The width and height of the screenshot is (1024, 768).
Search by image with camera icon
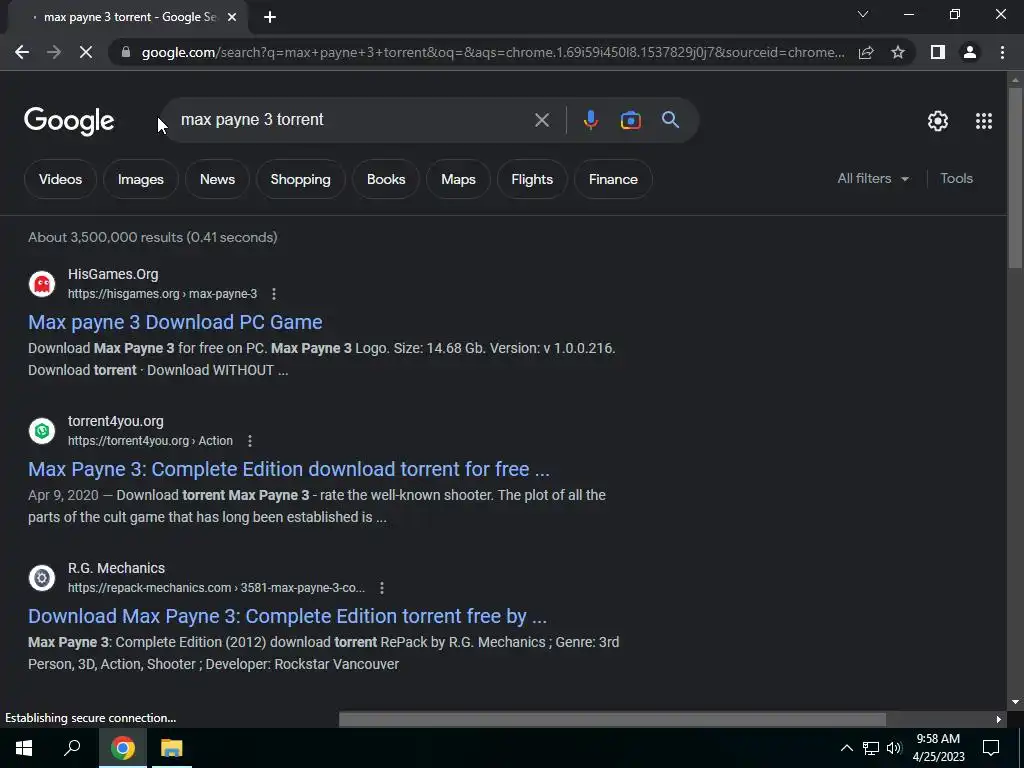click(x=630, y=120)
